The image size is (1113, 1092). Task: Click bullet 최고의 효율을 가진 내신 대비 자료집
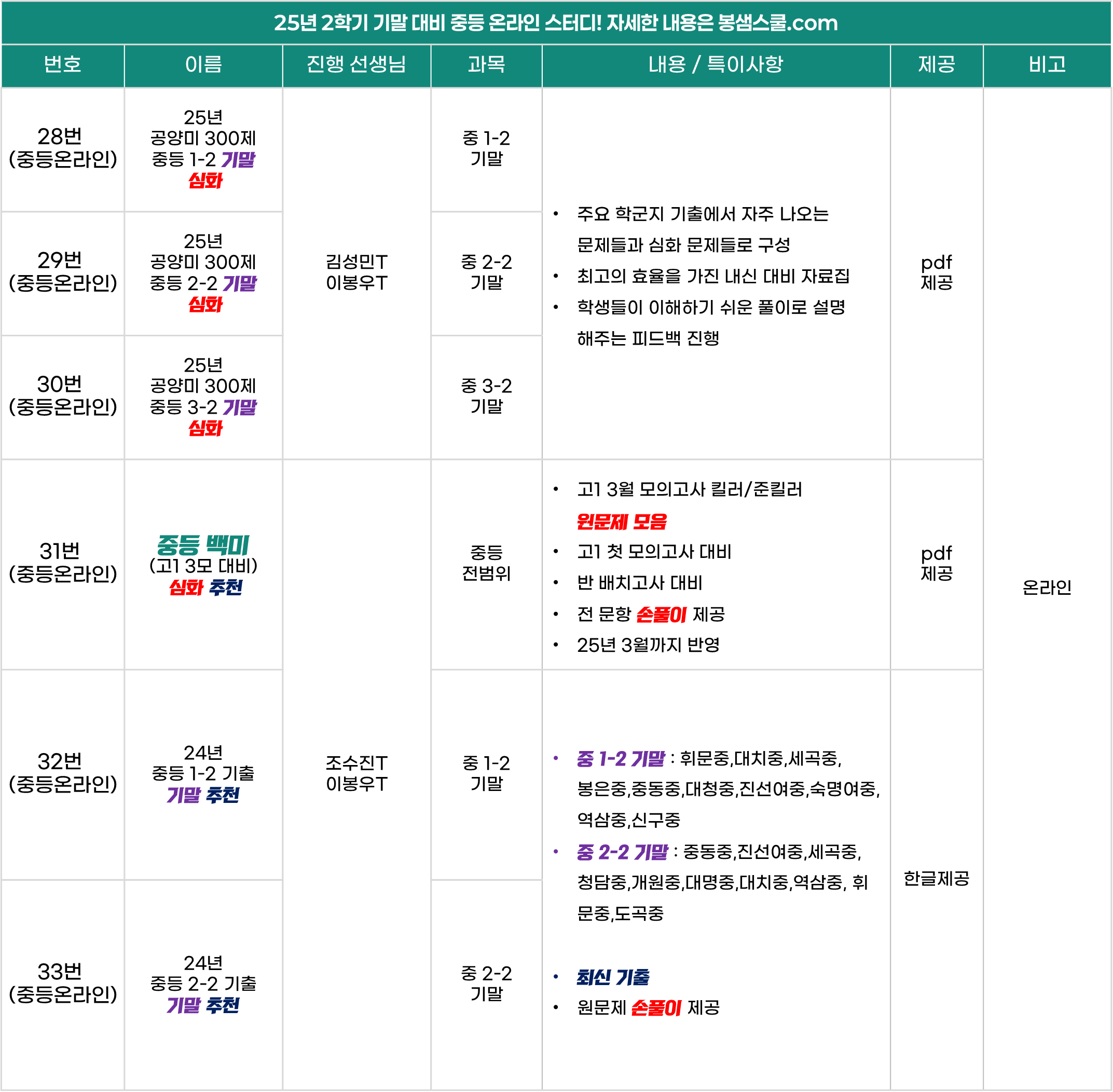tap(713, 277)
